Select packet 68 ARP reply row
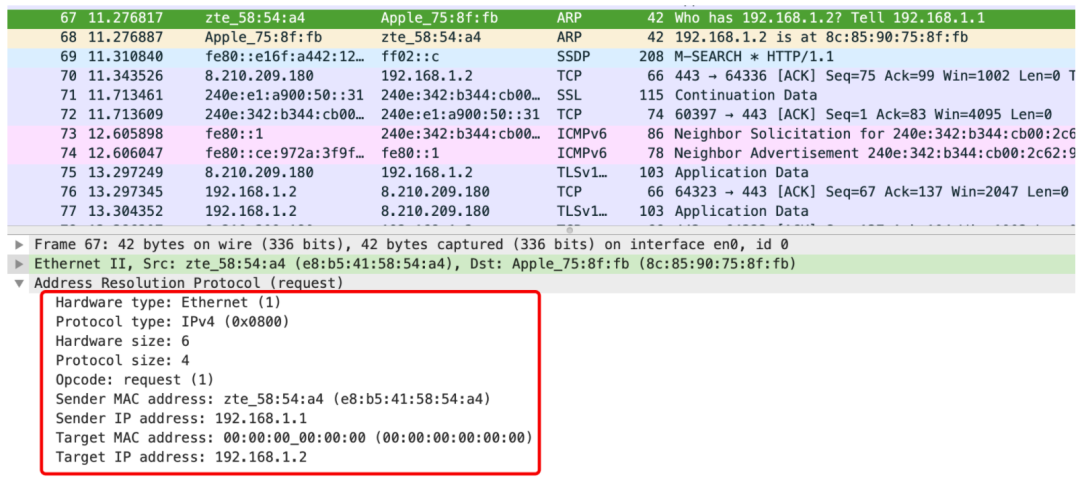 [x=541, y=37]
